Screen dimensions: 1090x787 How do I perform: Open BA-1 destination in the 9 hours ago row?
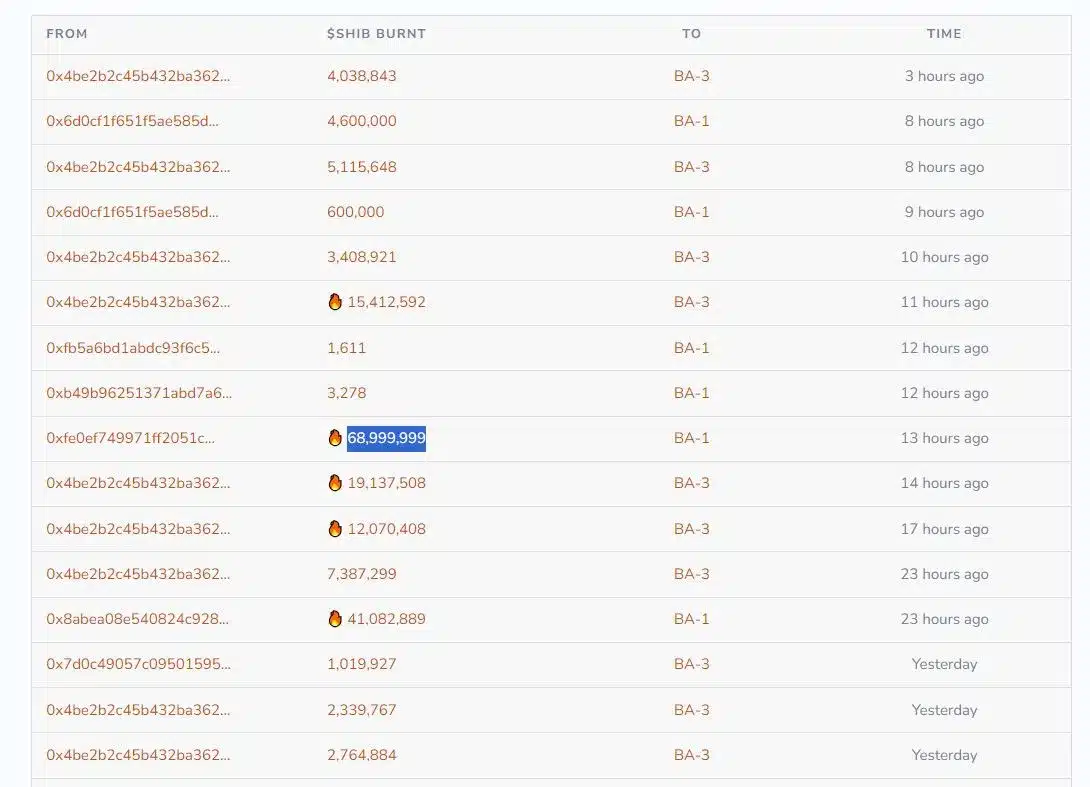(692, 212)
